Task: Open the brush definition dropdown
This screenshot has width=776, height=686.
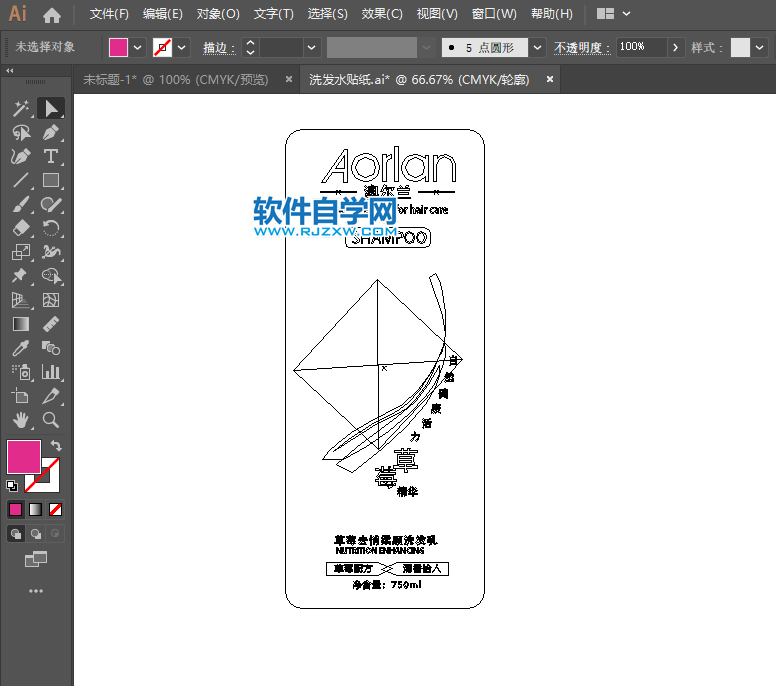Action: tap(537, 48)
